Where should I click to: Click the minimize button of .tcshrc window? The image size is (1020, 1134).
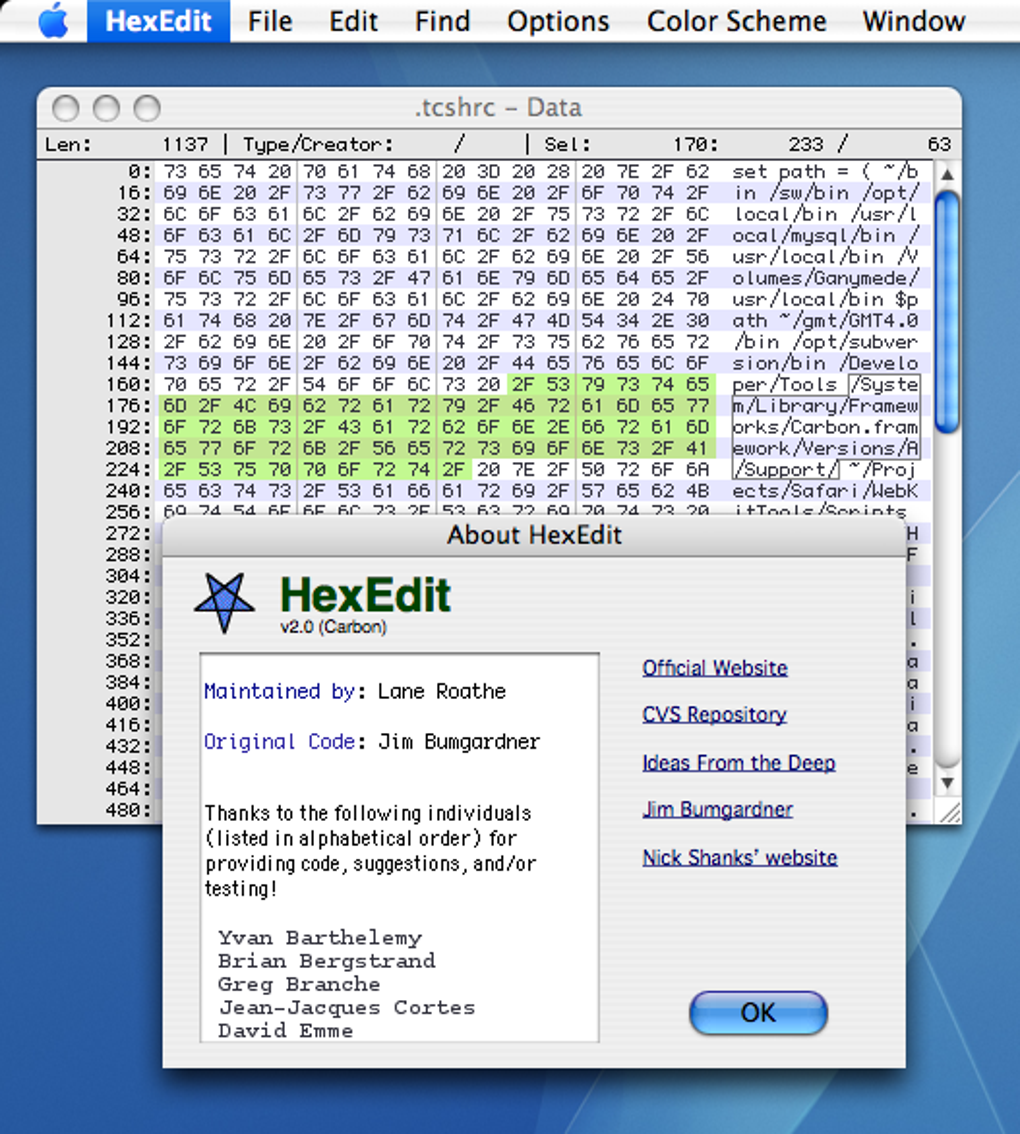point(106,108)
